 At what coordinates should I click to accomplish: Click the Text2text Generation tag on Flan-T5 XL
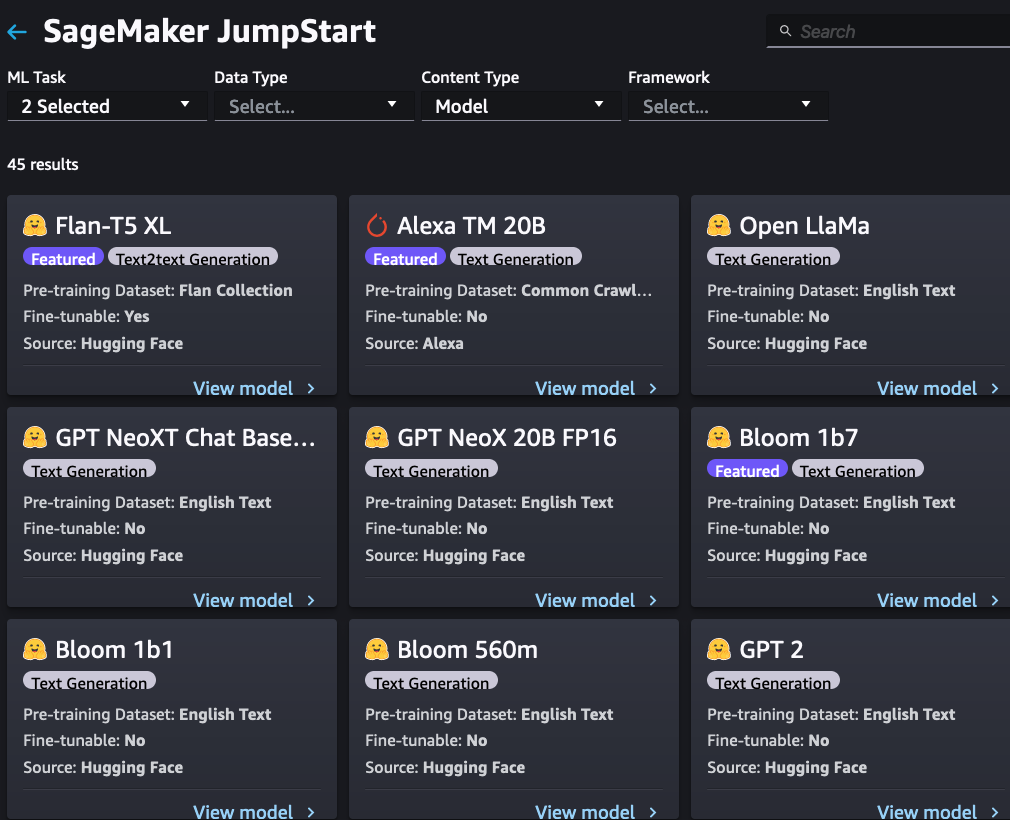[x=193, y=257]
